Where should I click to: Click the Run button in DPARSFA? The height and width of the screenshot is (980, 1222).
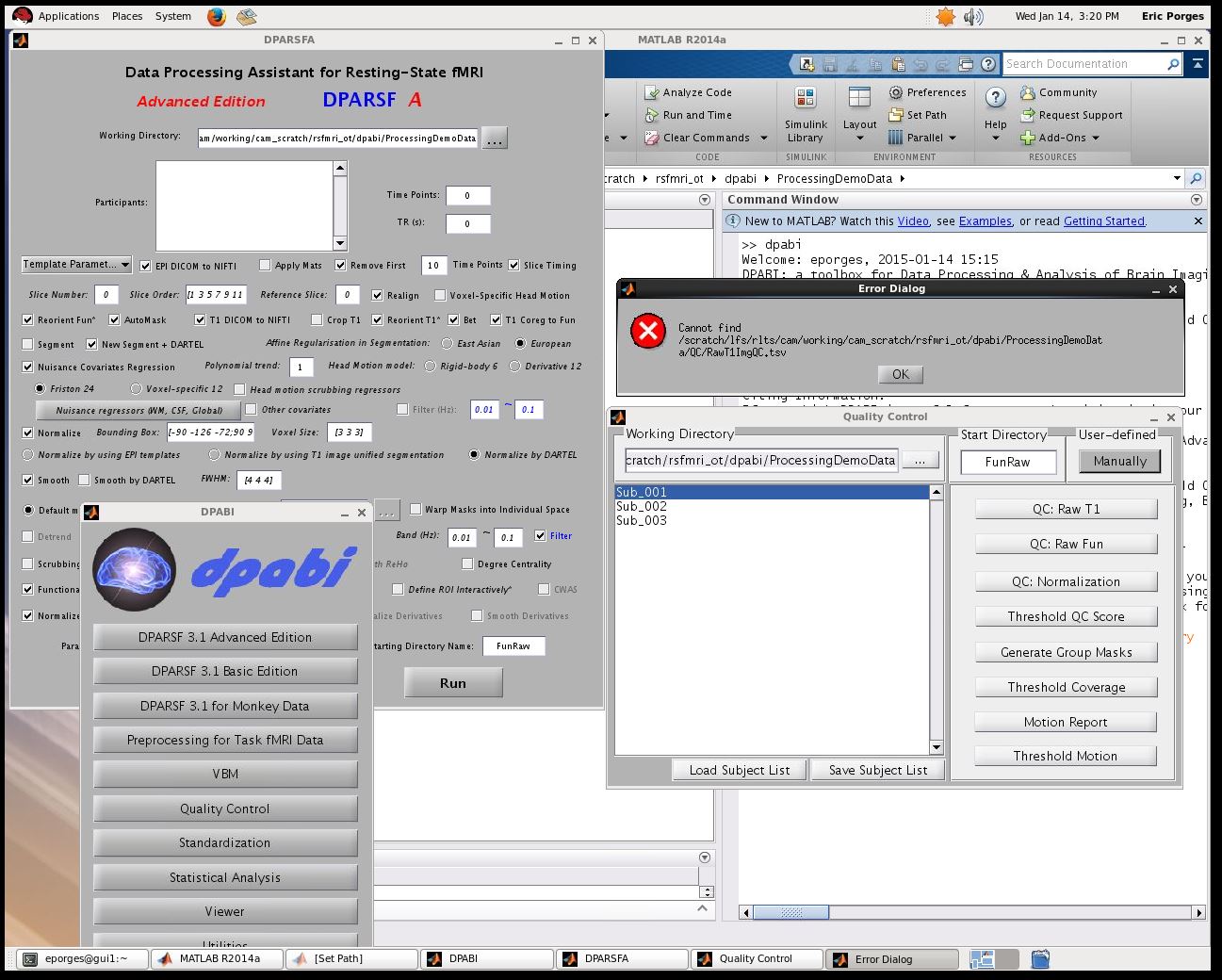[x=453, y=683]
